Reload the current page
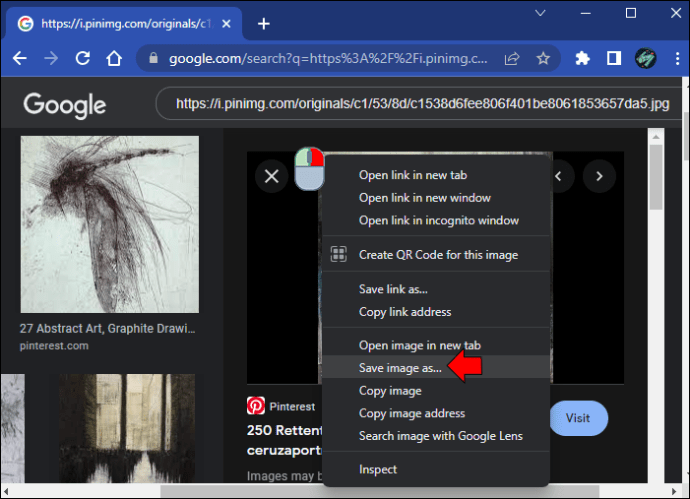 click(83, 58)
